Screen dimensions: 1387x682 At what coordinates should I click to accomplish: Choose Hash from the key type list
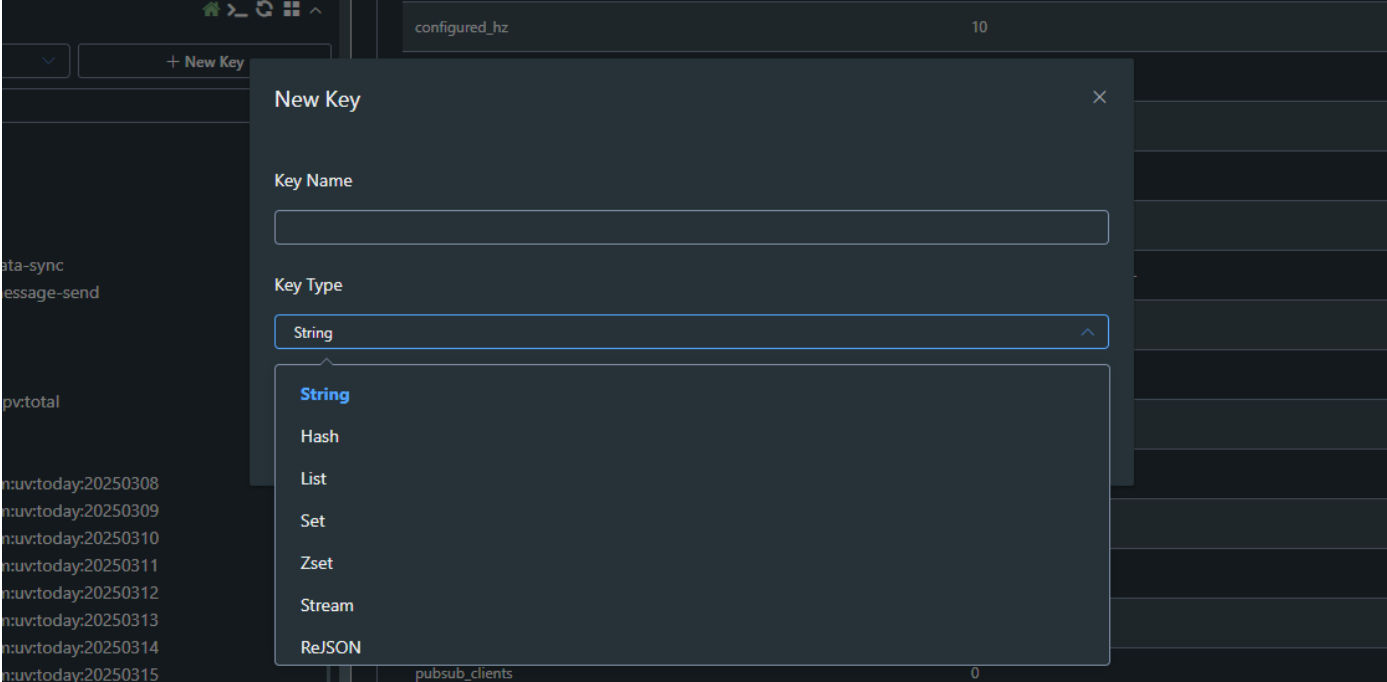point(319,436)
